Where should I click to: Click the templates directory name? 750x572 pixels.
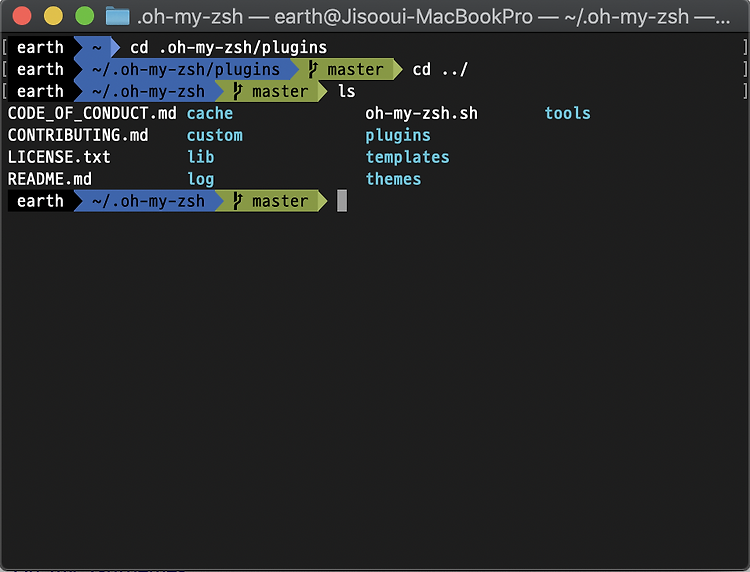tap(408, 157)
